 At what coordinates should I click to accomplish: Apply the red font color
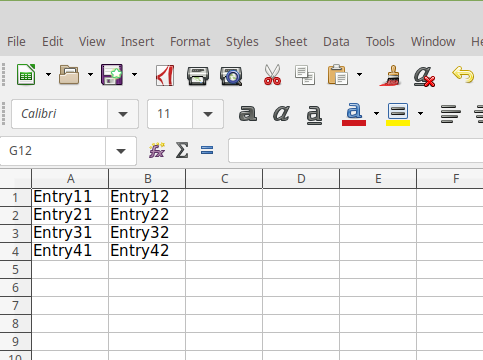354,114
